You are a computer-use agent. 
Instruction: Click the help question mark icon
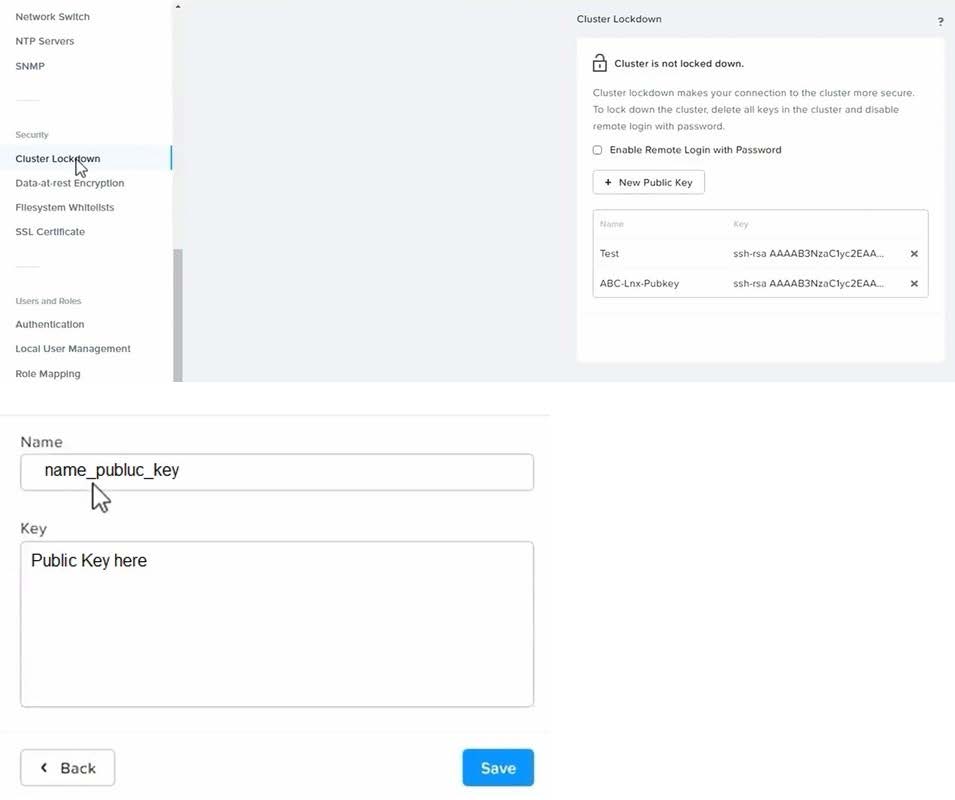(x=940, y=22)
